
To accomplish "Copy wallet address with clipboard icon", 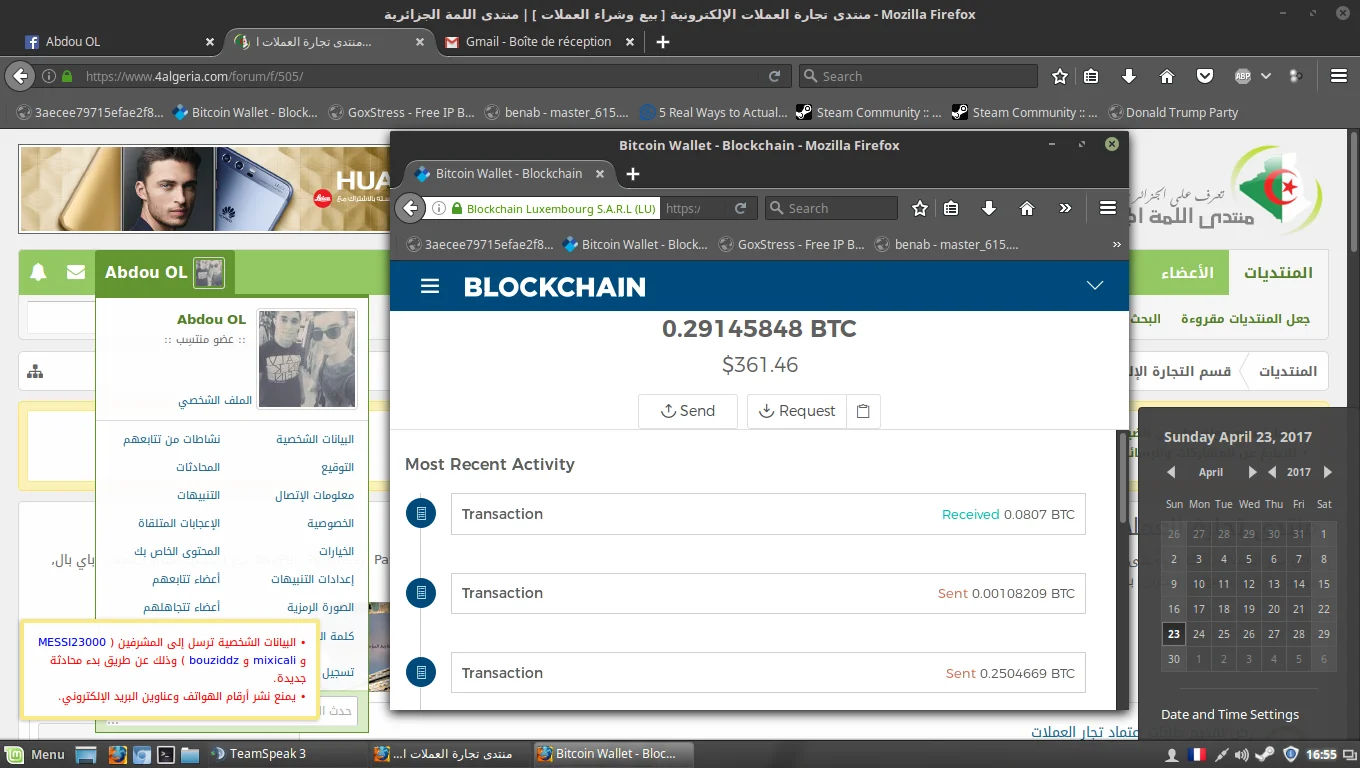I will point(863,411).
